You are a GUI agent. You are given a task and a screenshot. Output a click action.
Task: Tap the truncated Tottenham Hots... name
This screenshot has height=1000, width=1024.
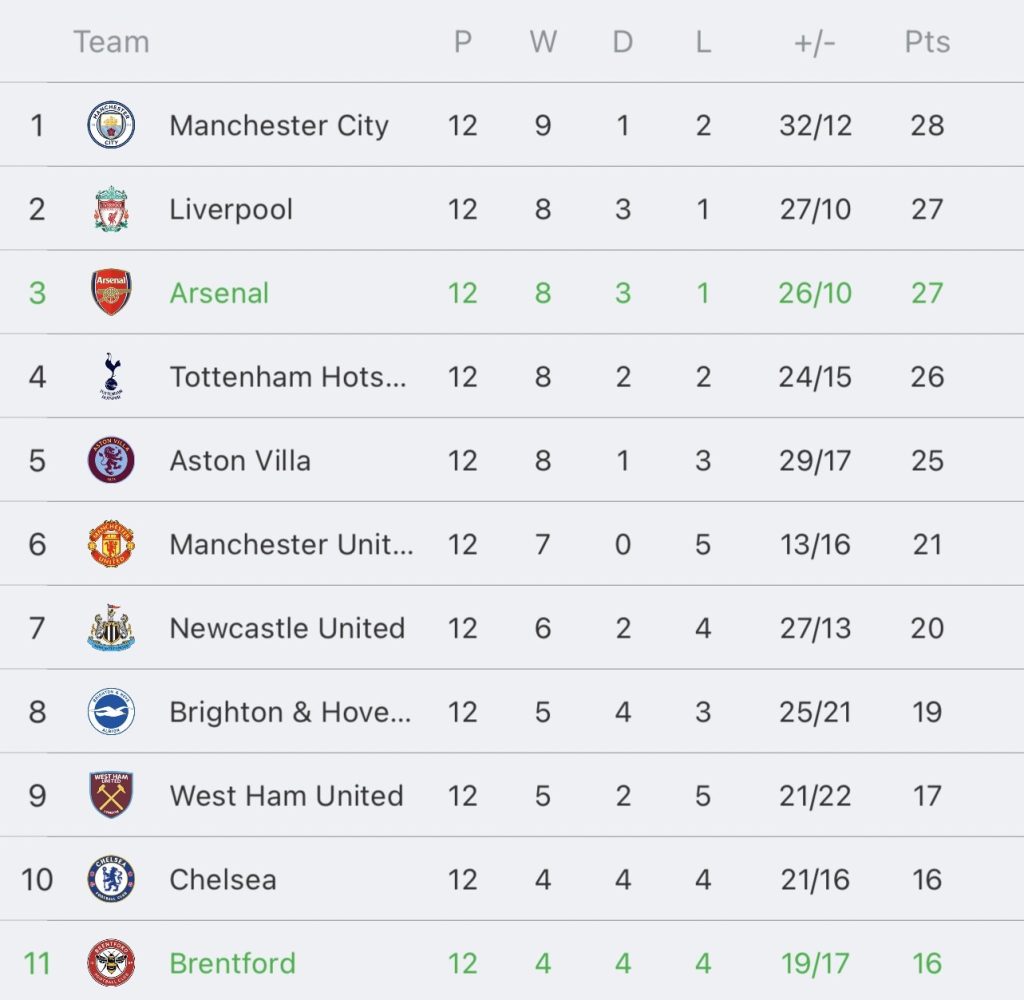pyautogui.click(x=288, y=377)
